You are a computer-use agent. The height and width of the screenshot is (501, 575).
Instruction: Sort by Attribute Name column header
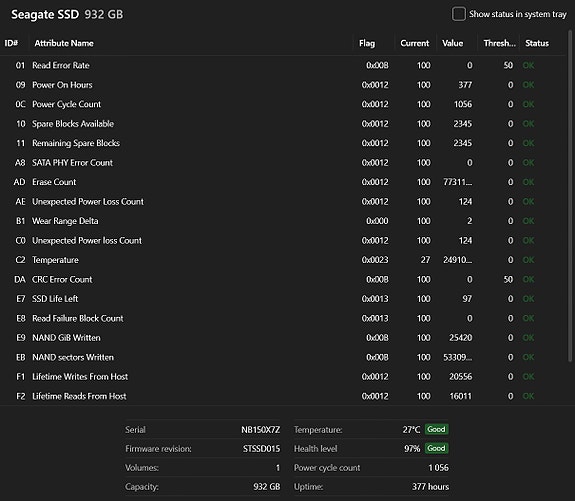tap(64, 43)
